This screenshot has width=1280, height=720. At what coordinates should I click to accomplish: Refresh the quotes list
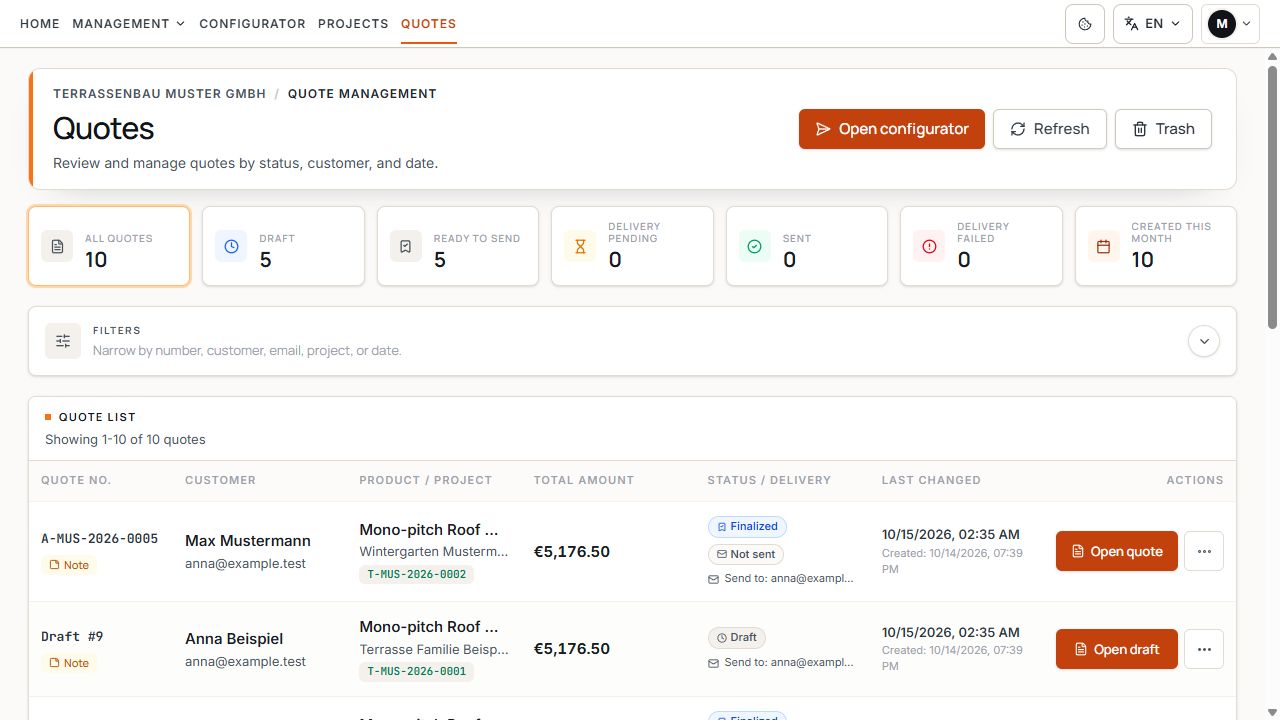[1050, 129]
